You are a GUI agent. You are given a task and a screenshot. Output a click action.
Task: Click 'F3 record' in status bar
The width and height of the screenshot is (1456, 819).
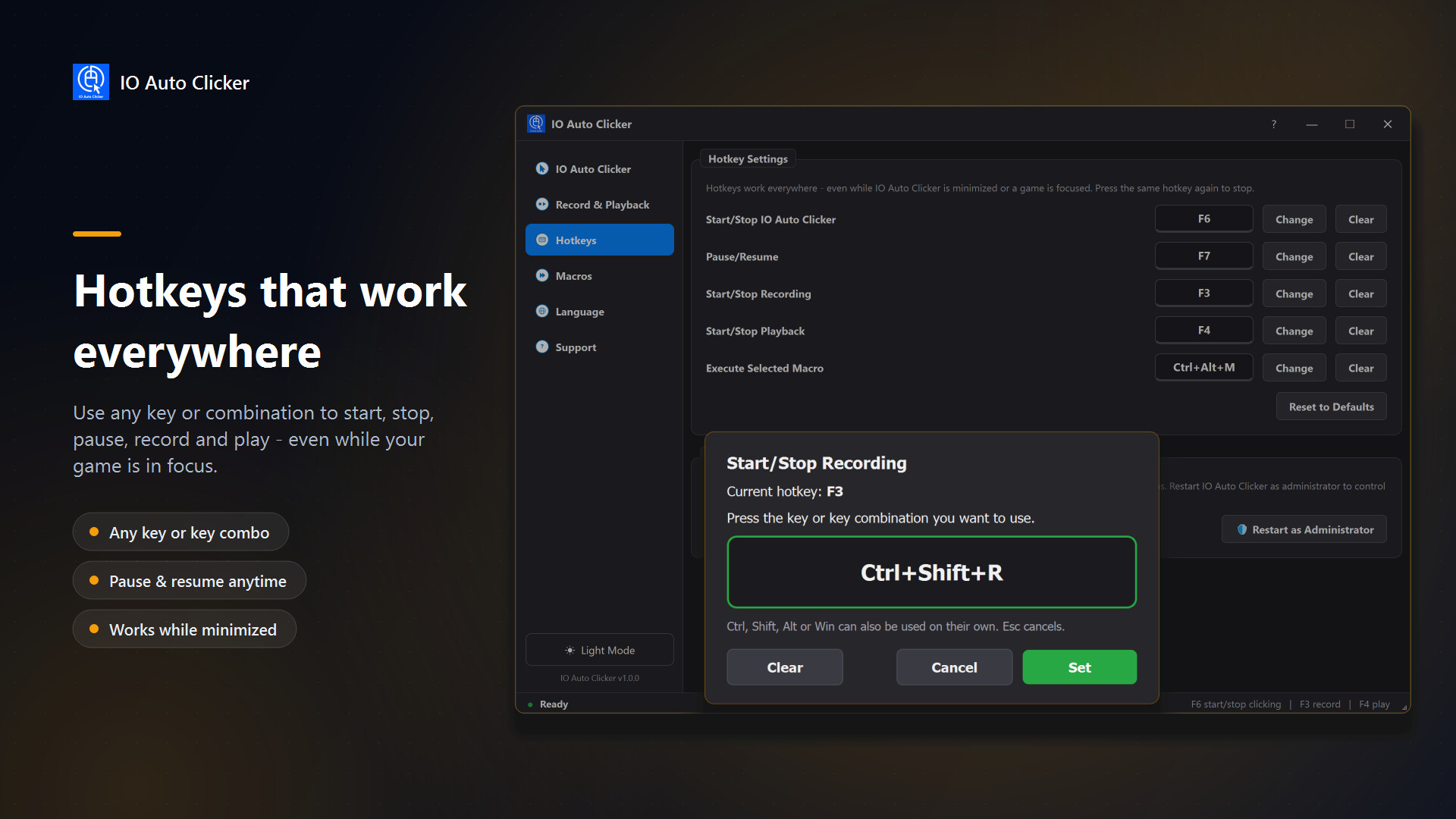point(1320,704)
